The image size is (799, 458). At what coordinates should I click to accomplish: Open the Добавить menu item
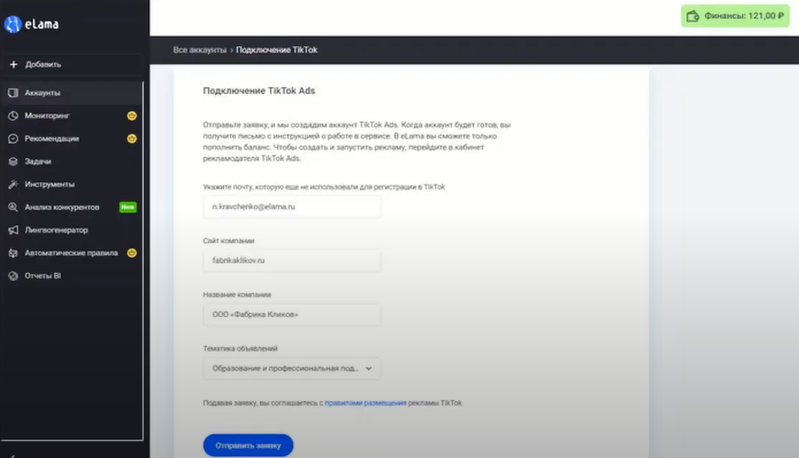click(71, 65)
